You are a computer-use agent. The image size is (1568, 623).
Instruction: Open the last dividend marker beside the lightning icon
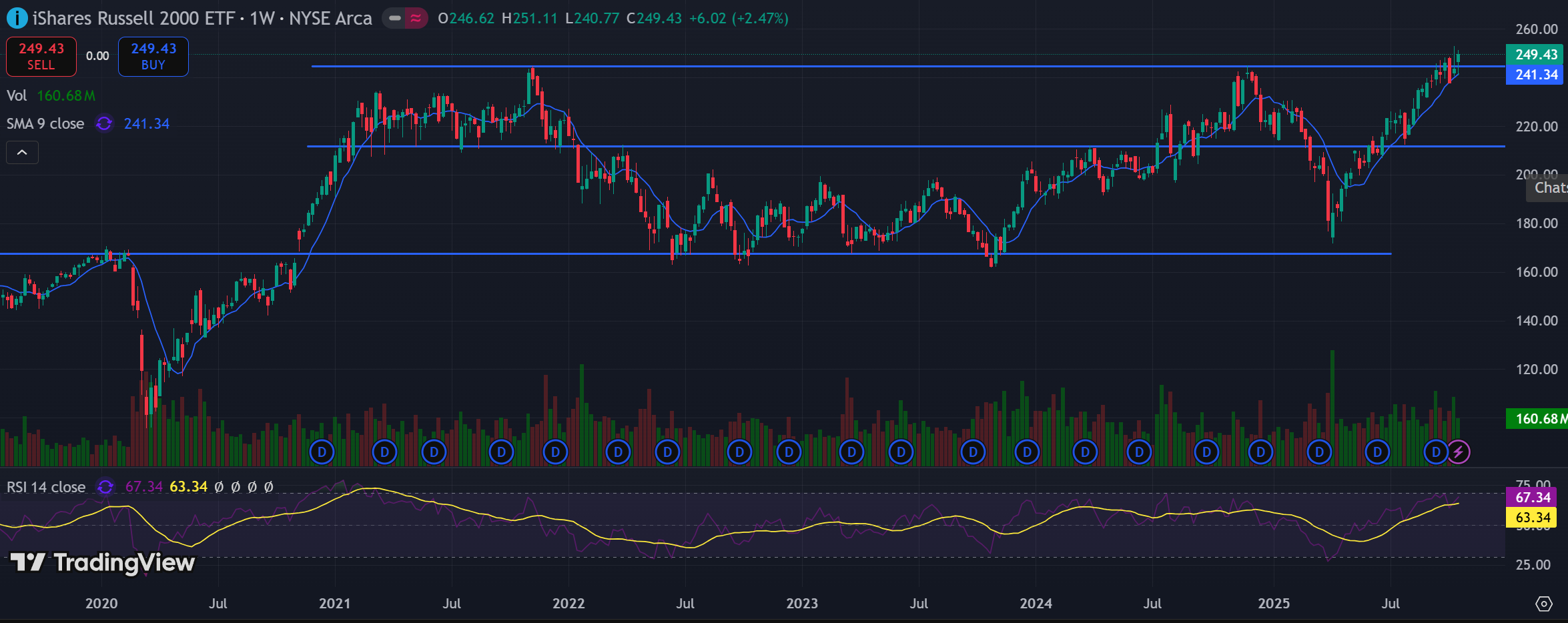[1436, 452]
